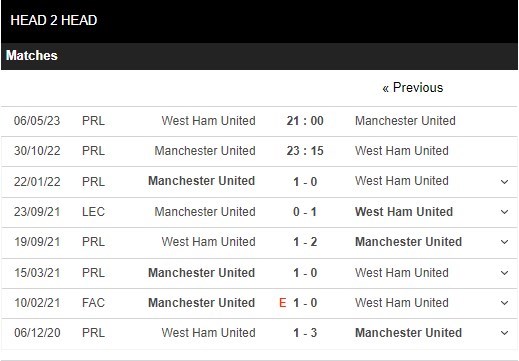The height and width of the screenshot is (361, 519).
Task: Click the red E extra-time indicator
Action: [283, 303]
